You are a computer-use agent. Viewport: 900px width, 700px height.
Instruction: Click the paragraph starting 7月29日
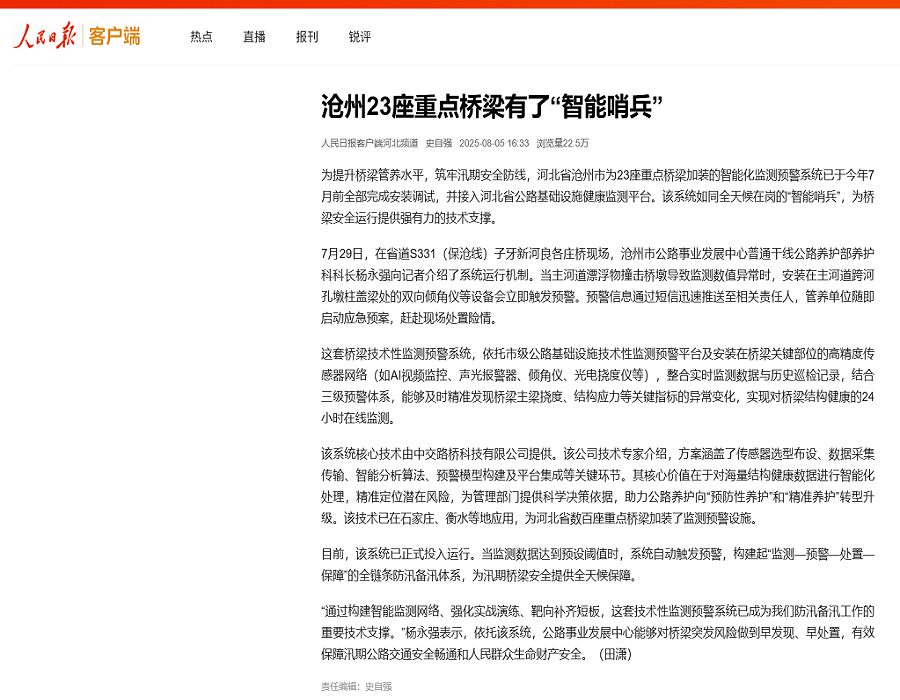(598, 286)
